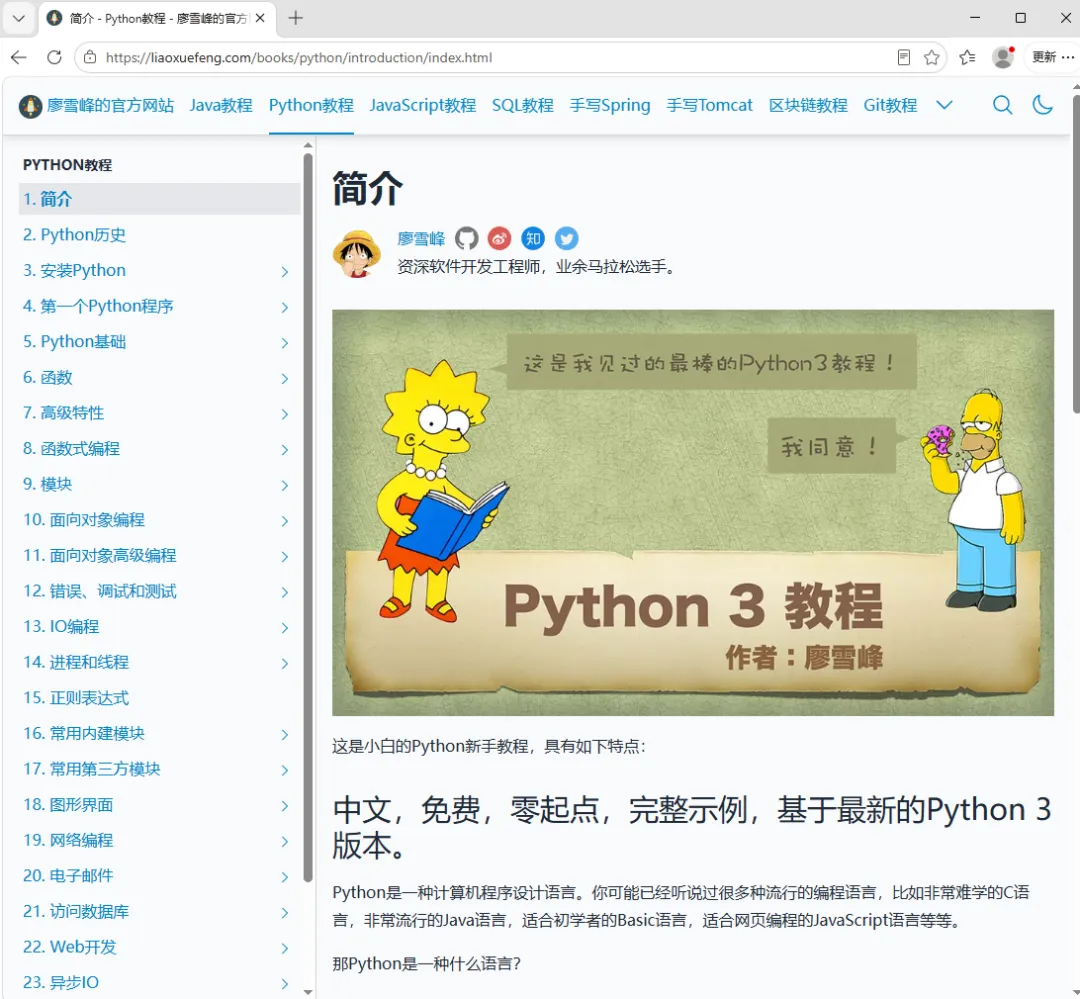Open the Java教程 tab
Viewport: 1080px width, 999px height.
coord(221,105)
